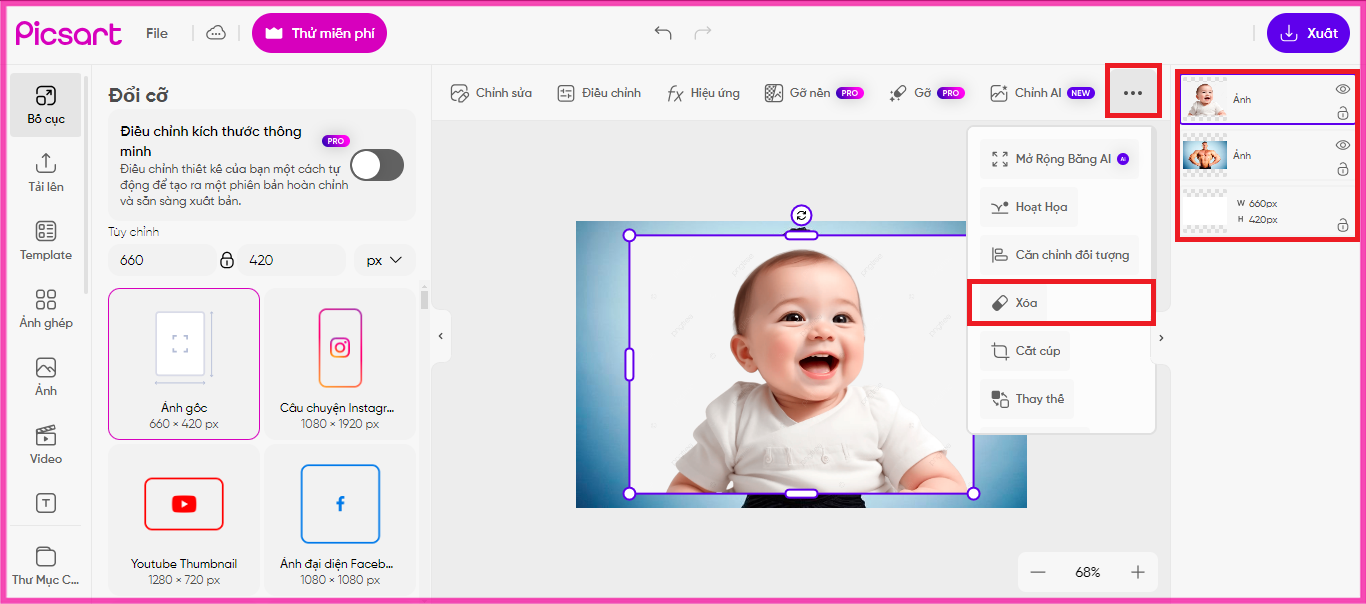Lock the background canvas layer

coord(1343,226)
